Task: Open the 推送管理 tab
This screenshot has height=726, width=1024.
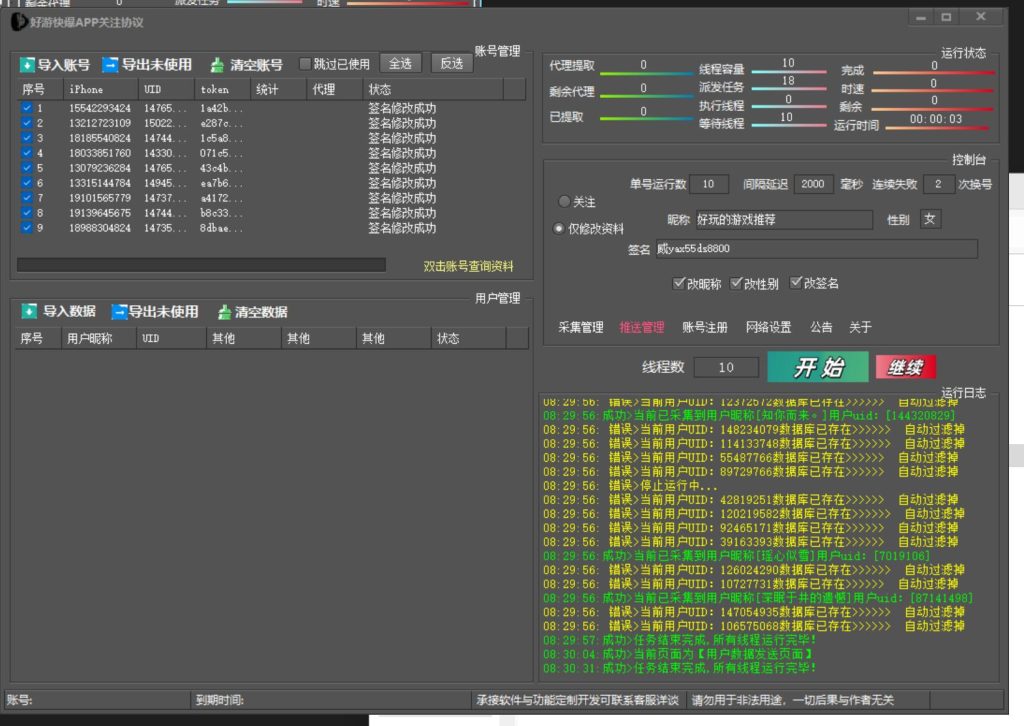Action: [x=641, y=327]
